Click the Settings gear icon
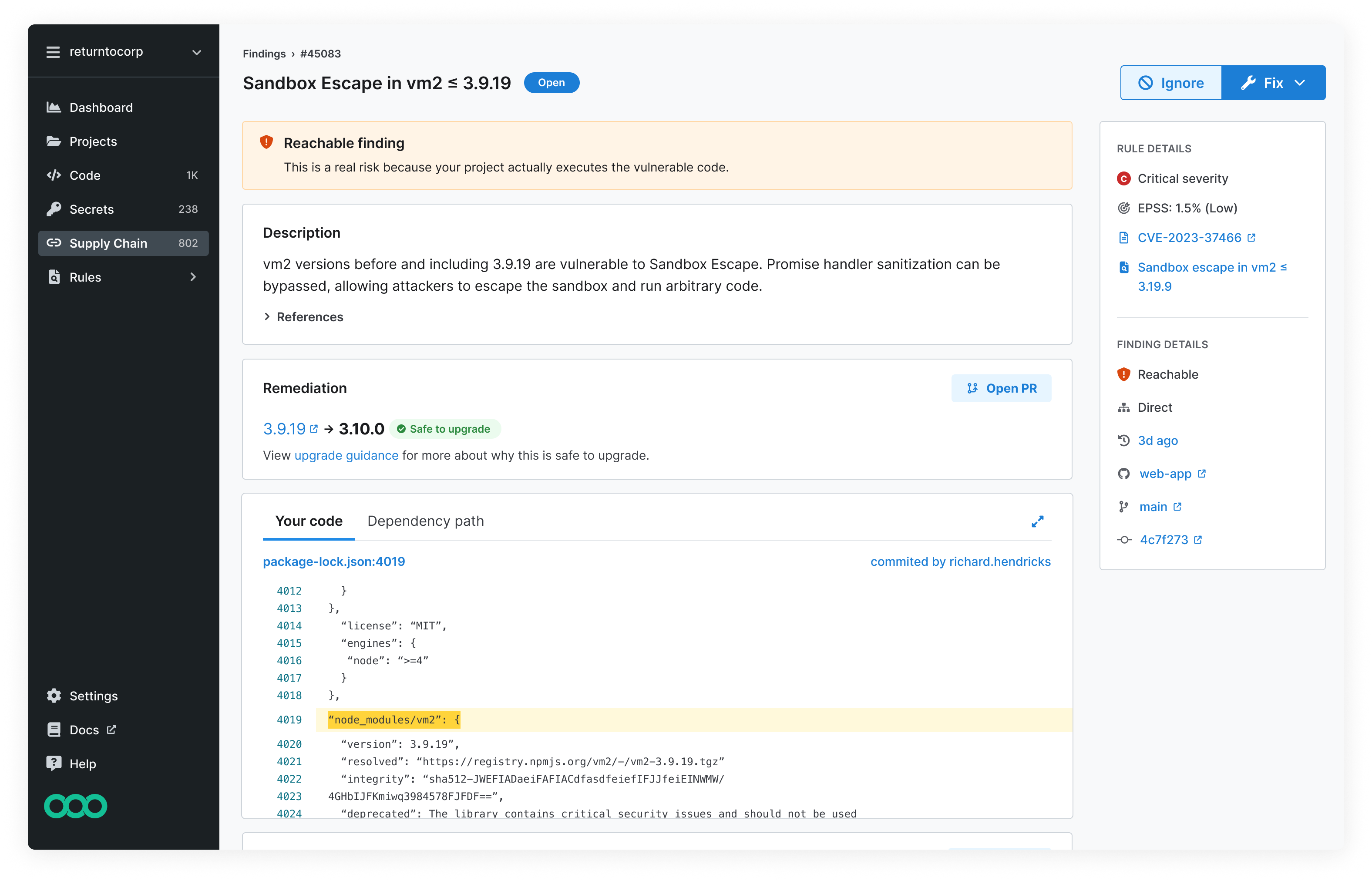The height and width of the screenshot is (881, 1372). 54,696
